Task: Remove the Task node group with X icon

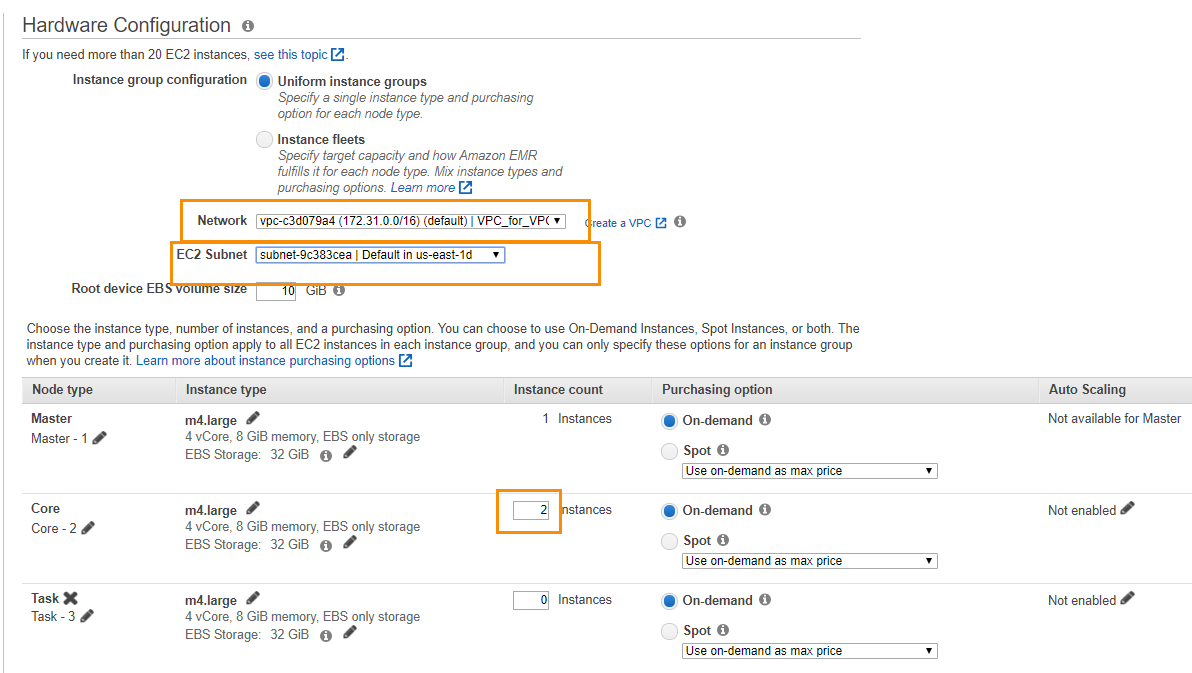Action: (71, 598)
